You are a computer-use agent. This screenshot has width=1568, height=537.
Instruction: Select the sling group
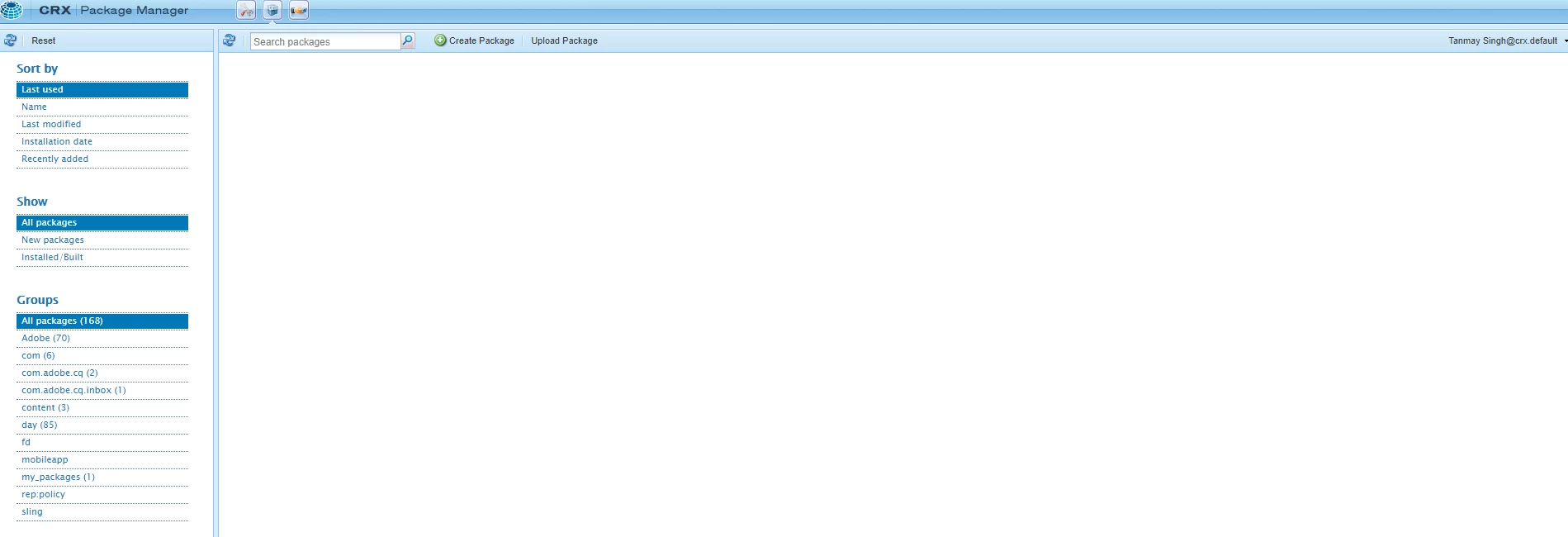point(102,511)
